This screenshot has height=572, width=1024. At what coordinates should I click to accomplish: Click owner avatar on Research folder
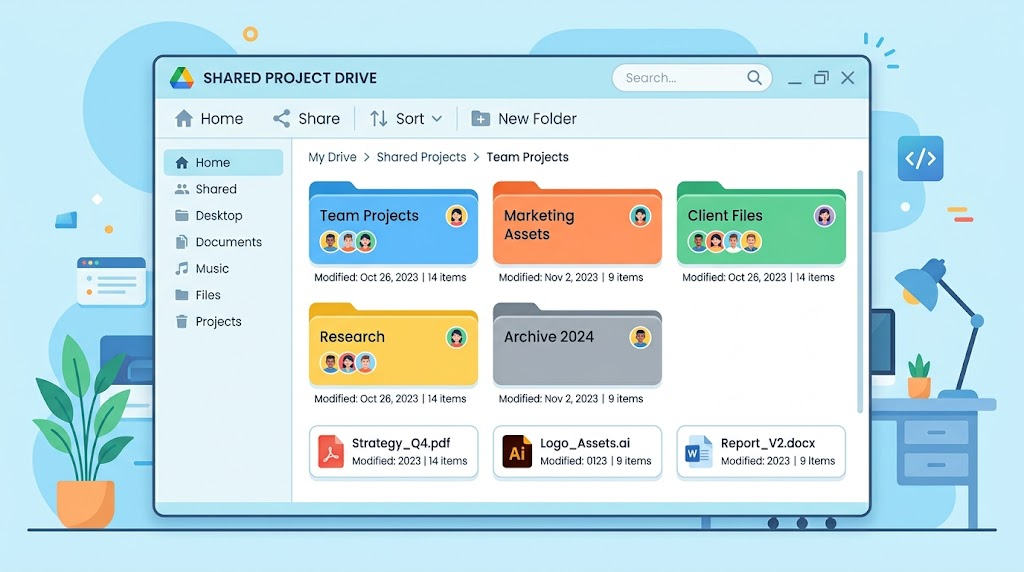point(456,338)
